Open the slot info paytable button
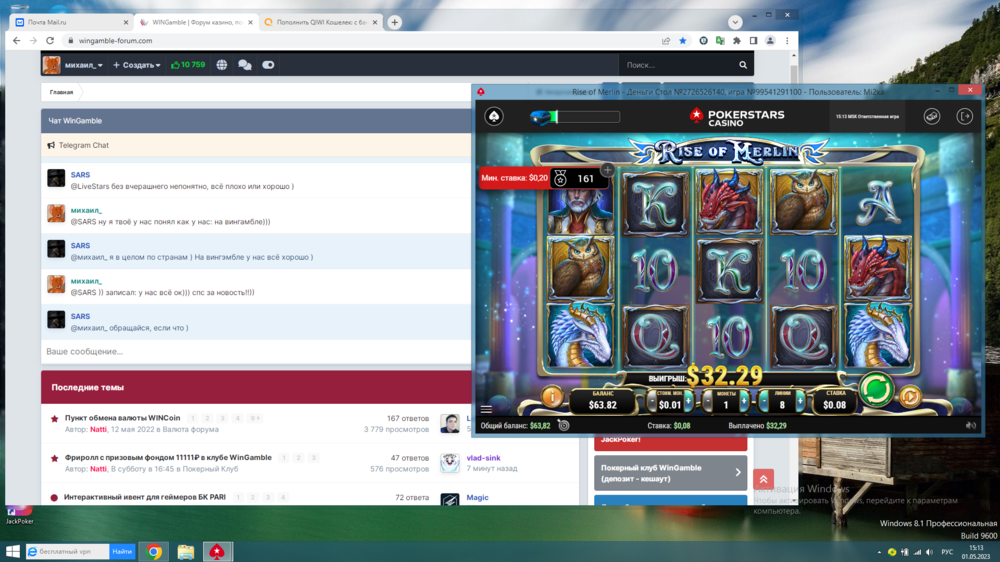Screen dimensions: 1000x562 point(550,397)
